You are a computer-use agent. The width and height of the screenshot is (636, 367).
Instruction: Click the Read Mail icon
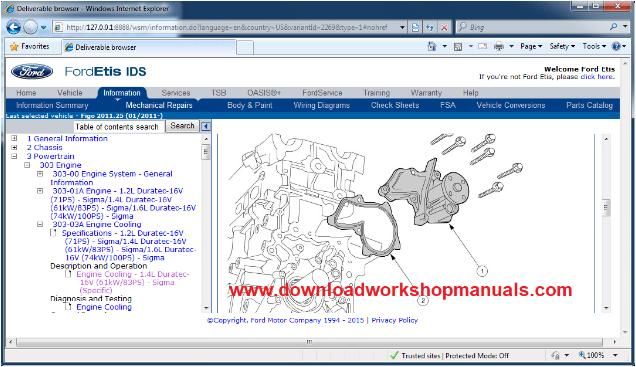coord(482,47)
